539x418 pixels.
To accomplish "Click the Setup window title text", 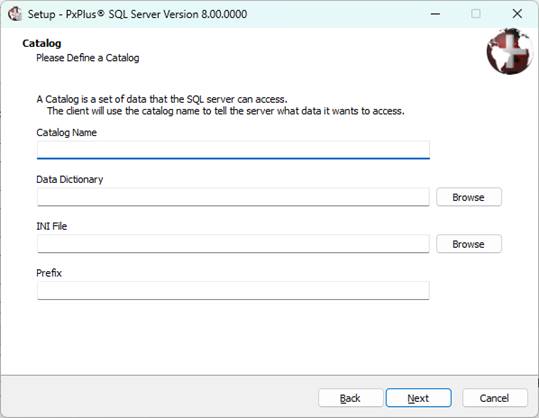I will (137, 14).
